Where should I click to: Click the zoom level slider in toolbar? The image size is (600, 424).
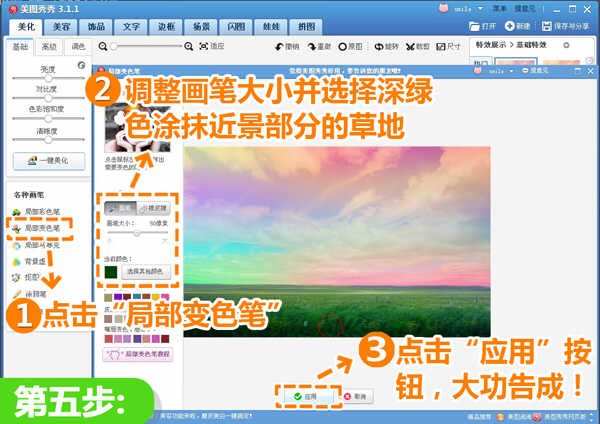pyautogui.click(x=147, y=46)
